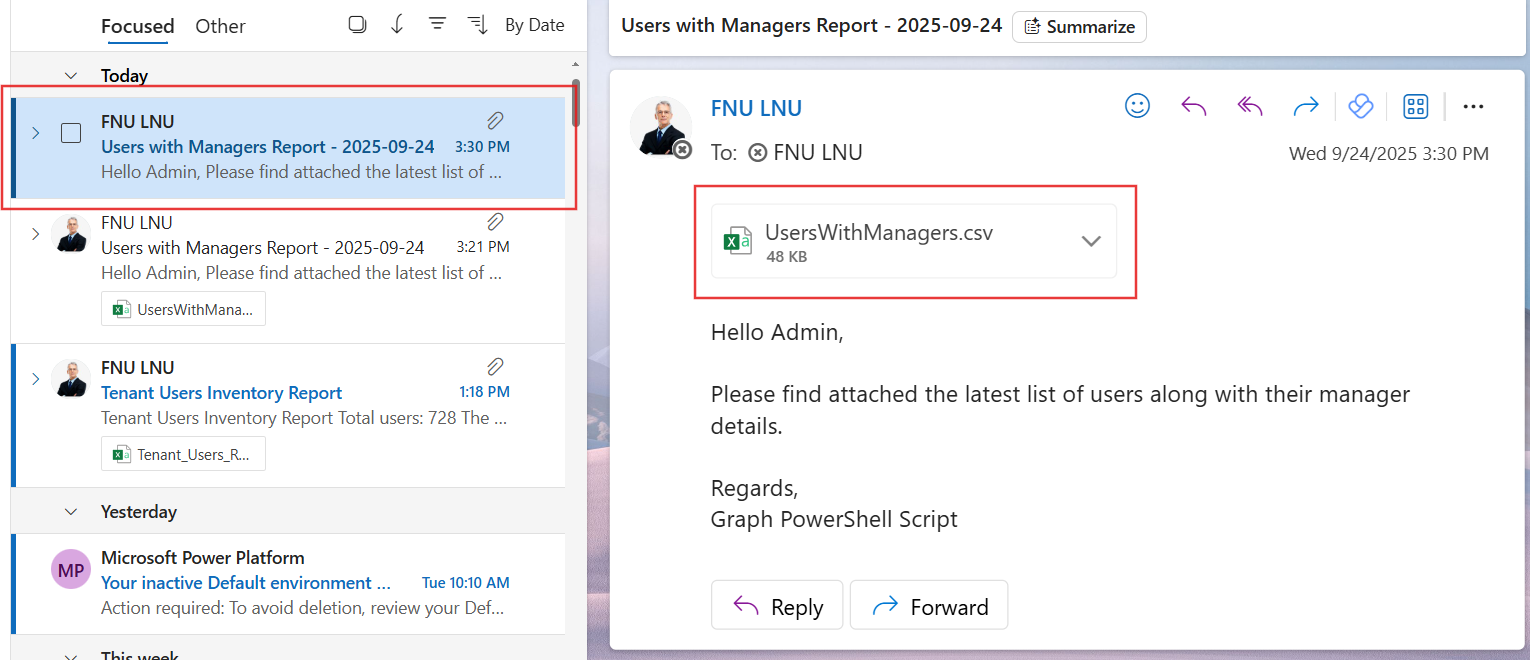The height and width of the screenshot is (660, 1530).
Task: Toggle sort direction arrow in list header
Action: pyautogui.click(x=397, y=25)
